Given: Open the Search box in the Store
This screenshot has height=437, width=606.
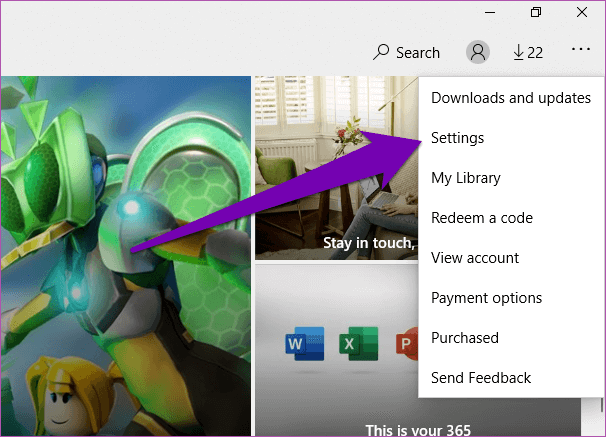Looking at the screenshot, I should [x=406, y=52].
